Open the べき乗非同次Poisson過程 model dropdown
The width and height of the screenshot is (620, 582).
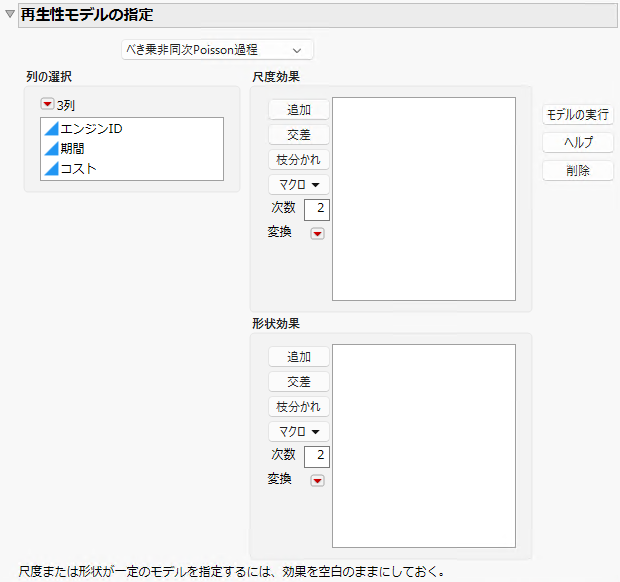tap(217, 50)
